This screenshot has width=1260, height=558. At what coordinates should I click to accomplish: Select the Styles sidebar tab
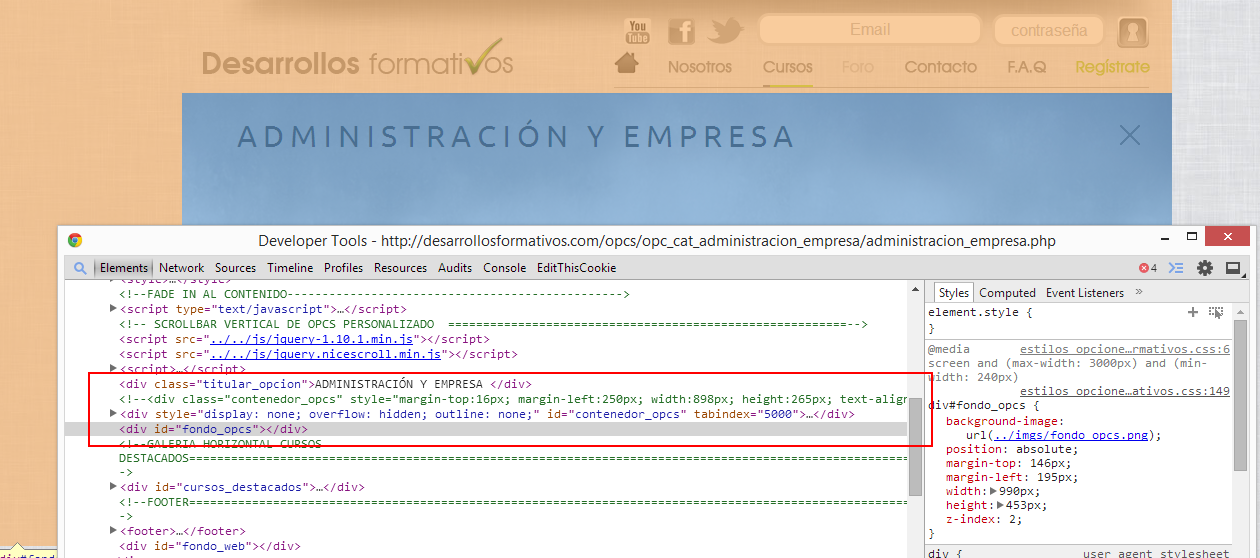953,292
